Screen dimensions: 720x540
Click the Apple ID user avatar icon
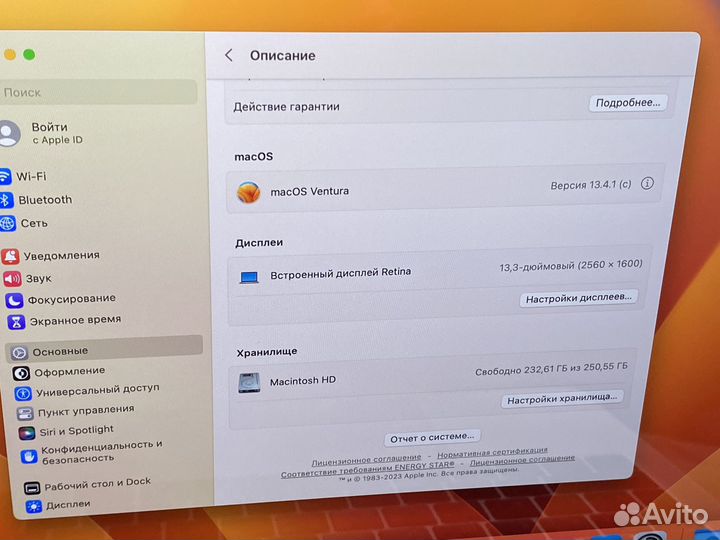(x=9, y=134)
